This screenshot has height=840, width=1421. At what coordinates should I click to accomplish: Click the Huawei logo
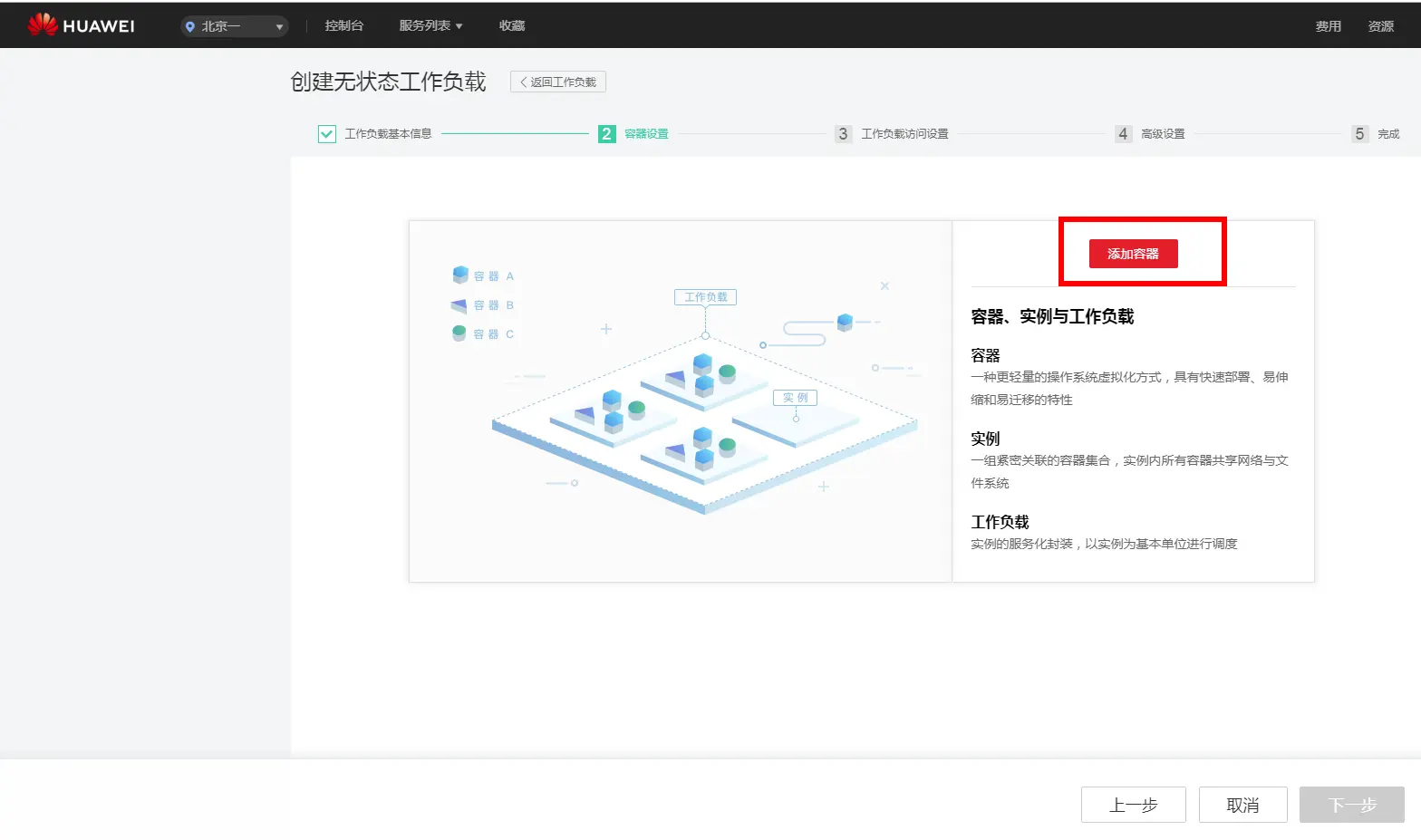click(81, 25)
